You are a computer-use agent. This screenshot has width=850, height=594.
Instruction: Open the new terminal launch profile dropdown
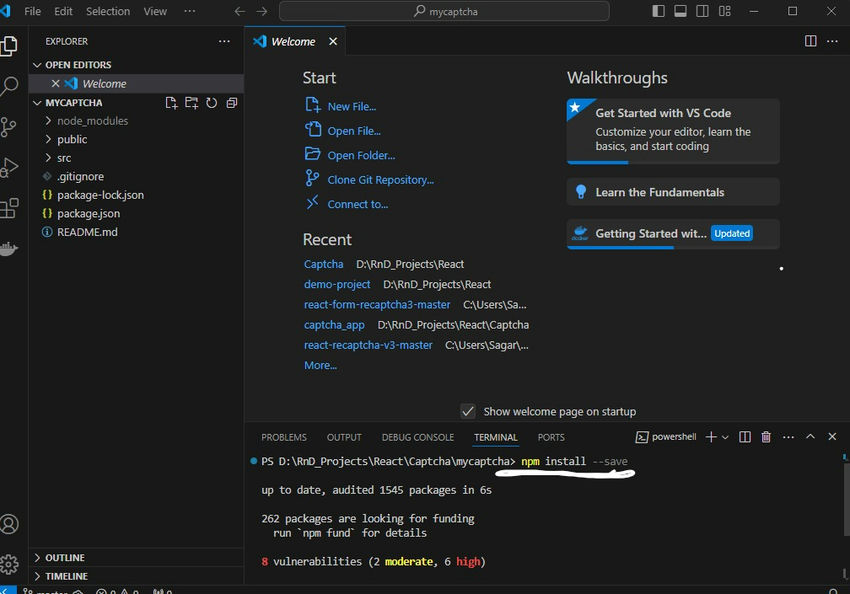tap(726, 437)
